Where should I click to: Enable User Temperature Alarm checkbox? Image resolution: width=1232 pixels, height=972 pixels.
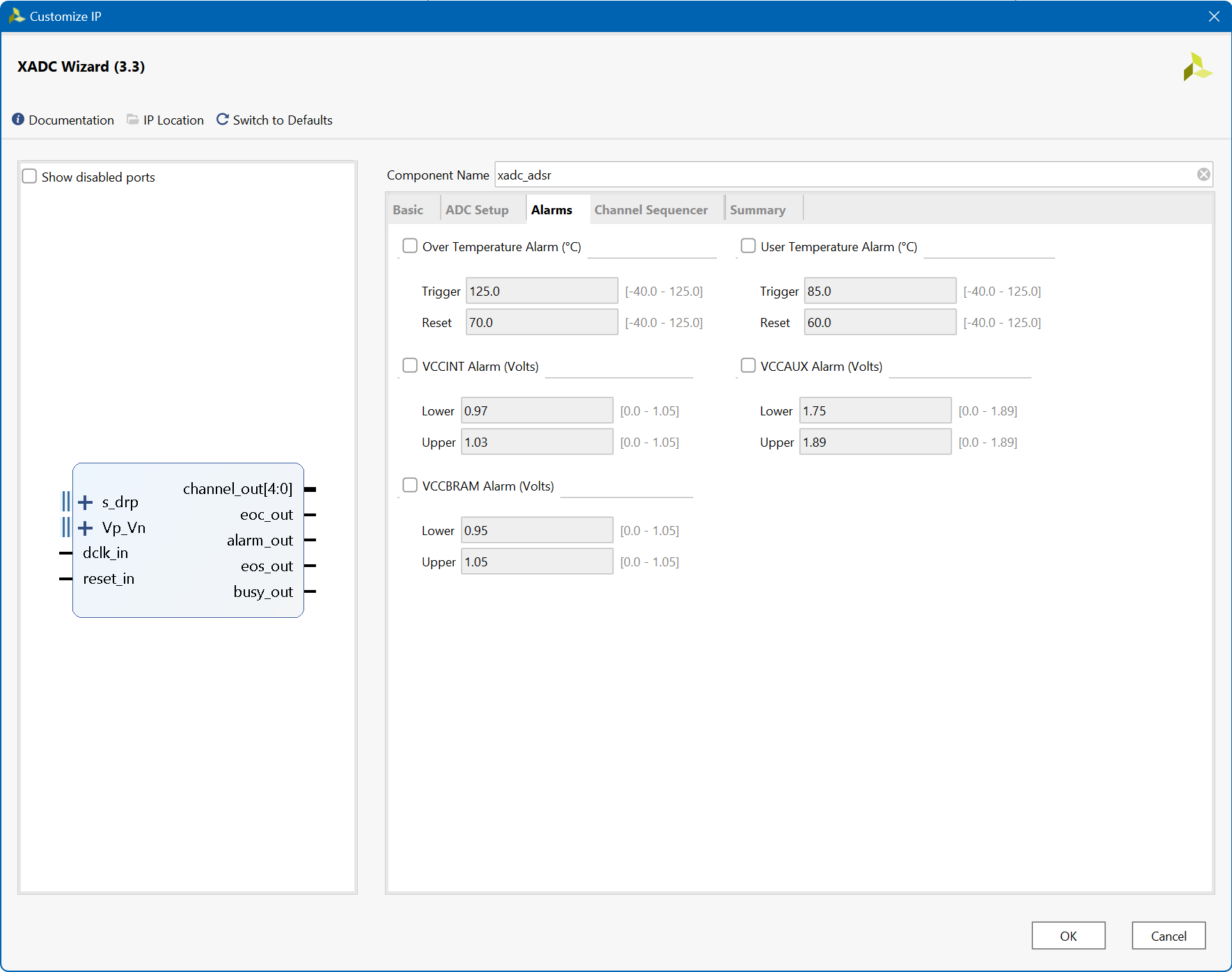tap(748, 246)
